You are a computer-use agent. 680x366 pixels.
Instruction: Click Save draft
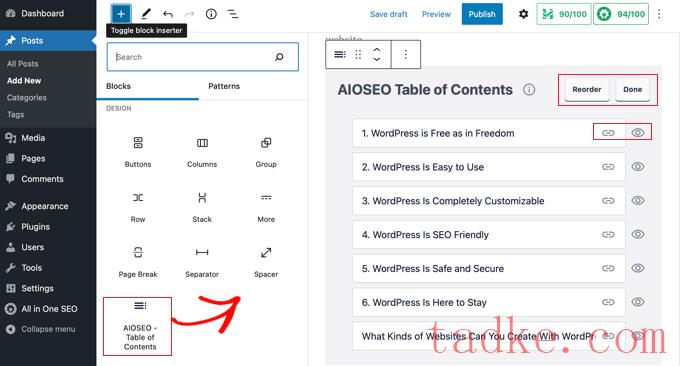[389, 14]
